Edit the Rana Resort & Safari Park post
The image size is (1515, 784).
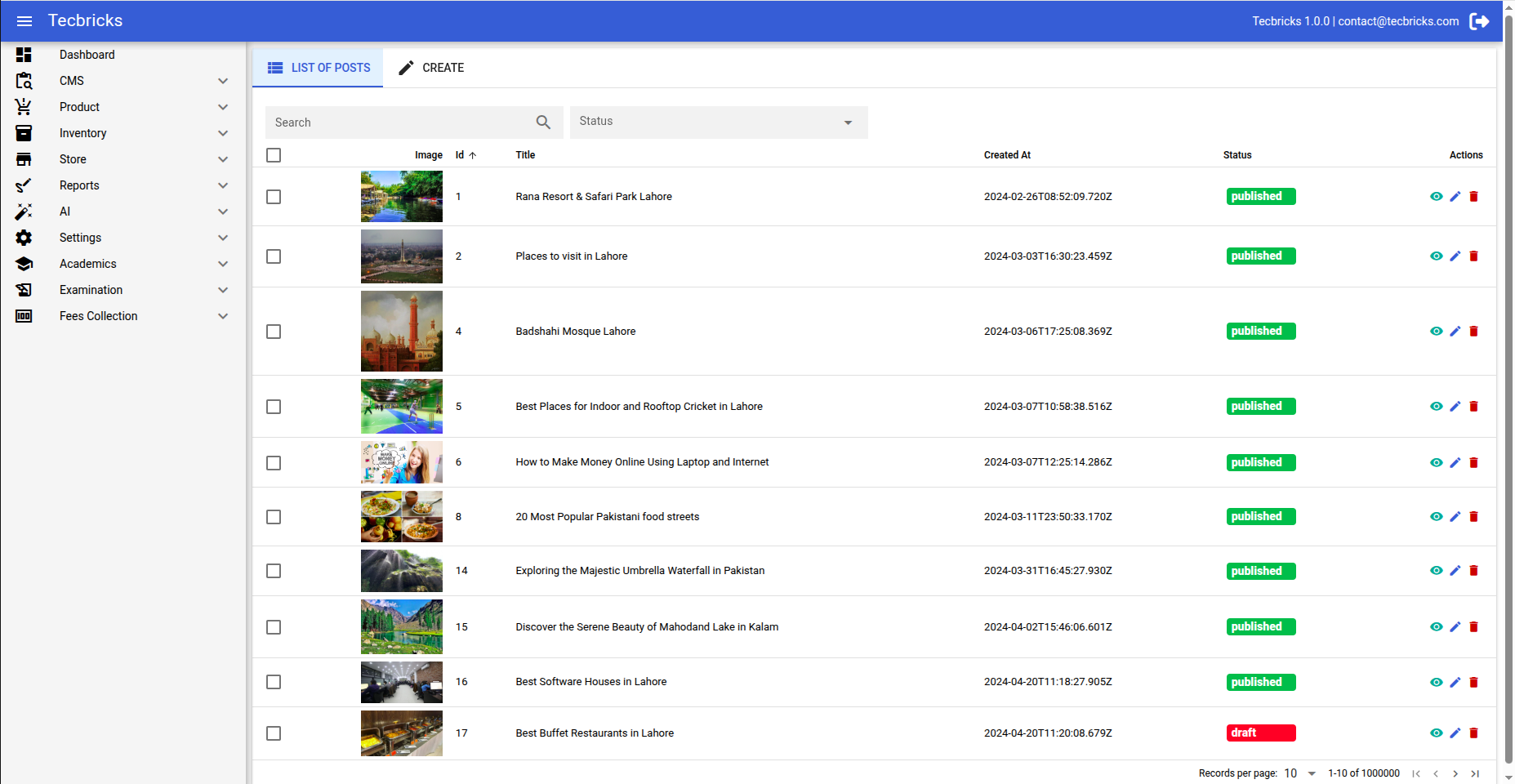click(1455, 197)
